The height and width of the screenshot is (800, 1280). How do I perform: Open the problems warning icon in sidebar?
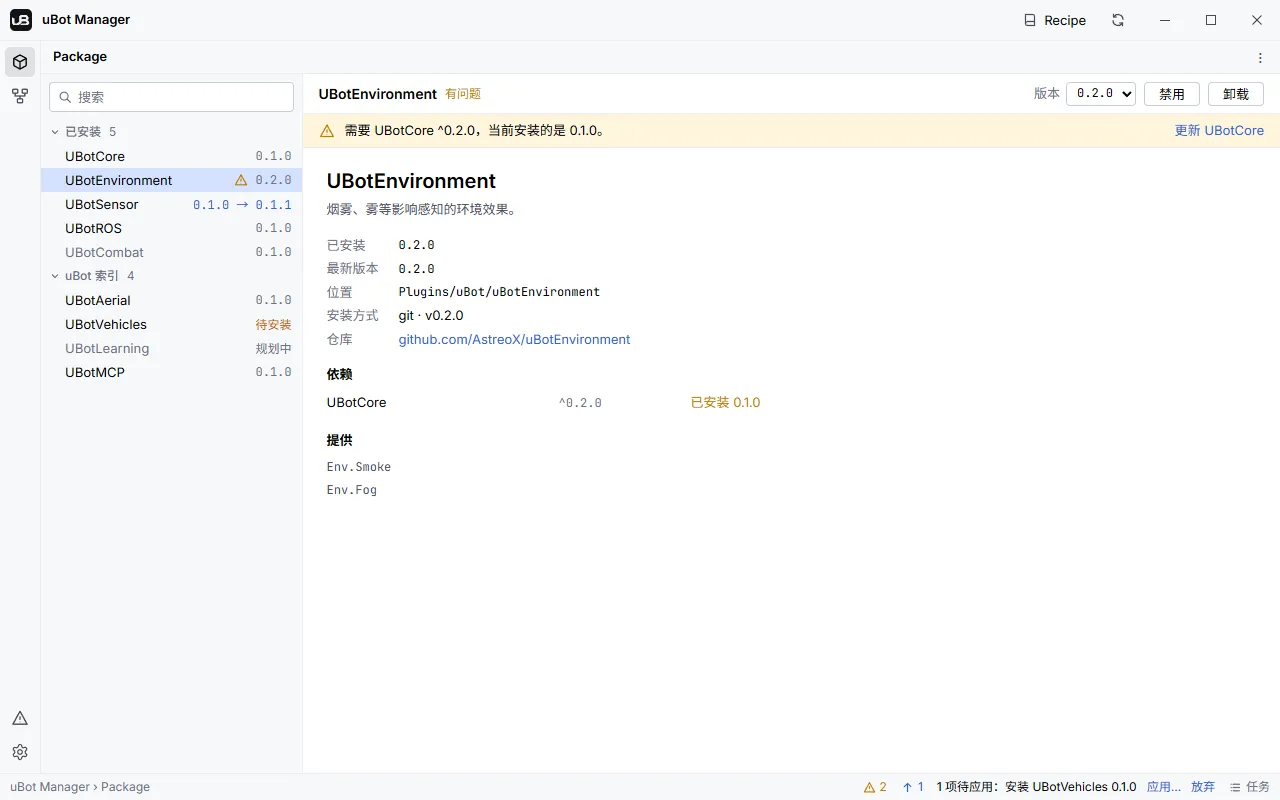pos(20,718)
